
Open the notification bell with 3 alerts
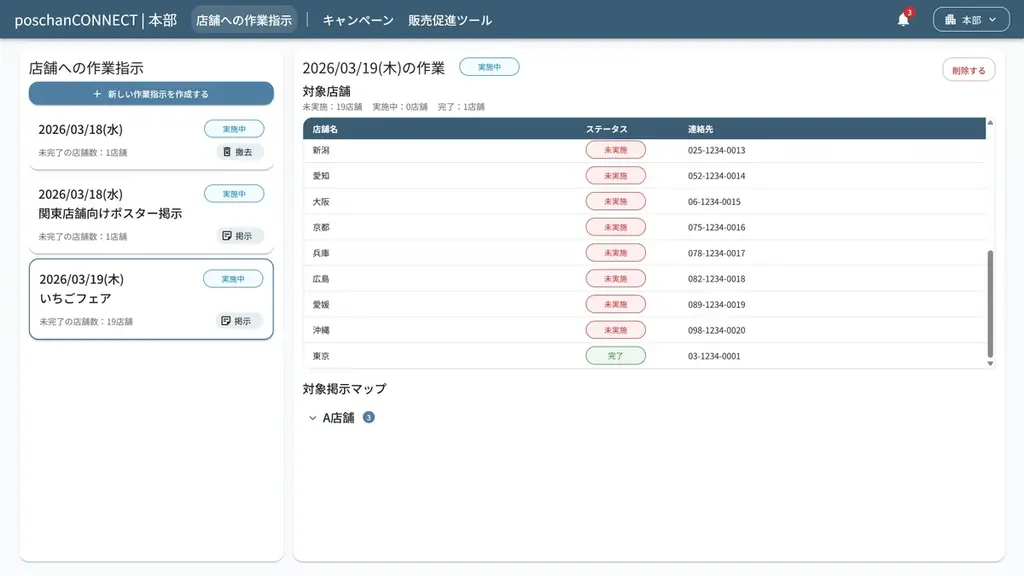pyautogui.click(x=903, y=18)
